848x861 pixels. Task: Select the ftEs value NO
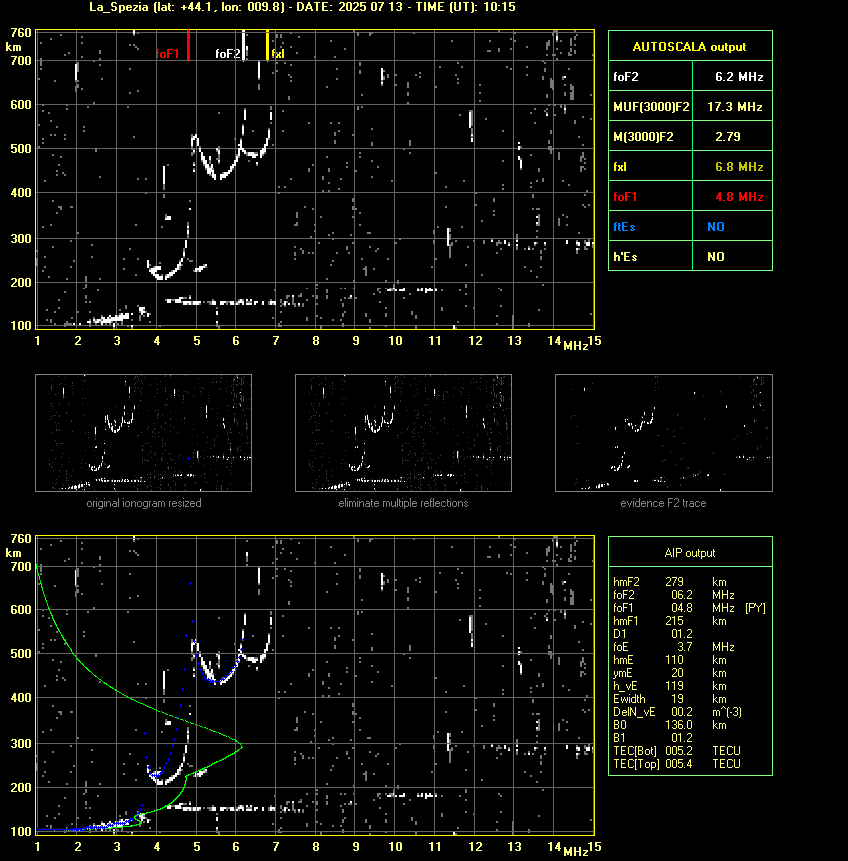tap(716, 227)
